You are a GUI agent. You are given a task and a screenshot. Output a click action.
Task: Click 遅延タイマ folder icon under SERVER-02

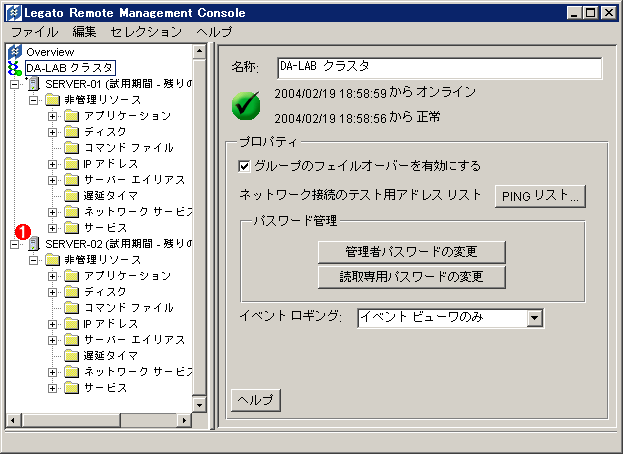click(x=72, y=355)
